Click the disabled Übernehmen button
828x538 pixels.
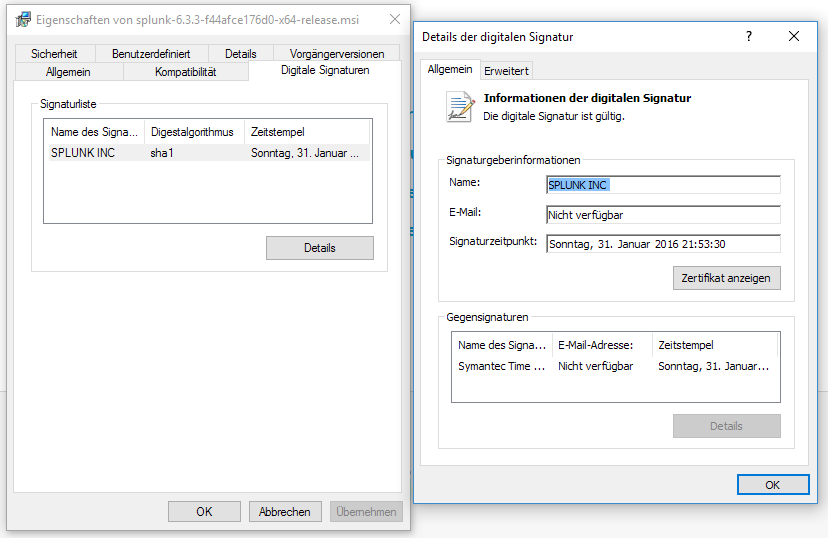tap(366, 512)
